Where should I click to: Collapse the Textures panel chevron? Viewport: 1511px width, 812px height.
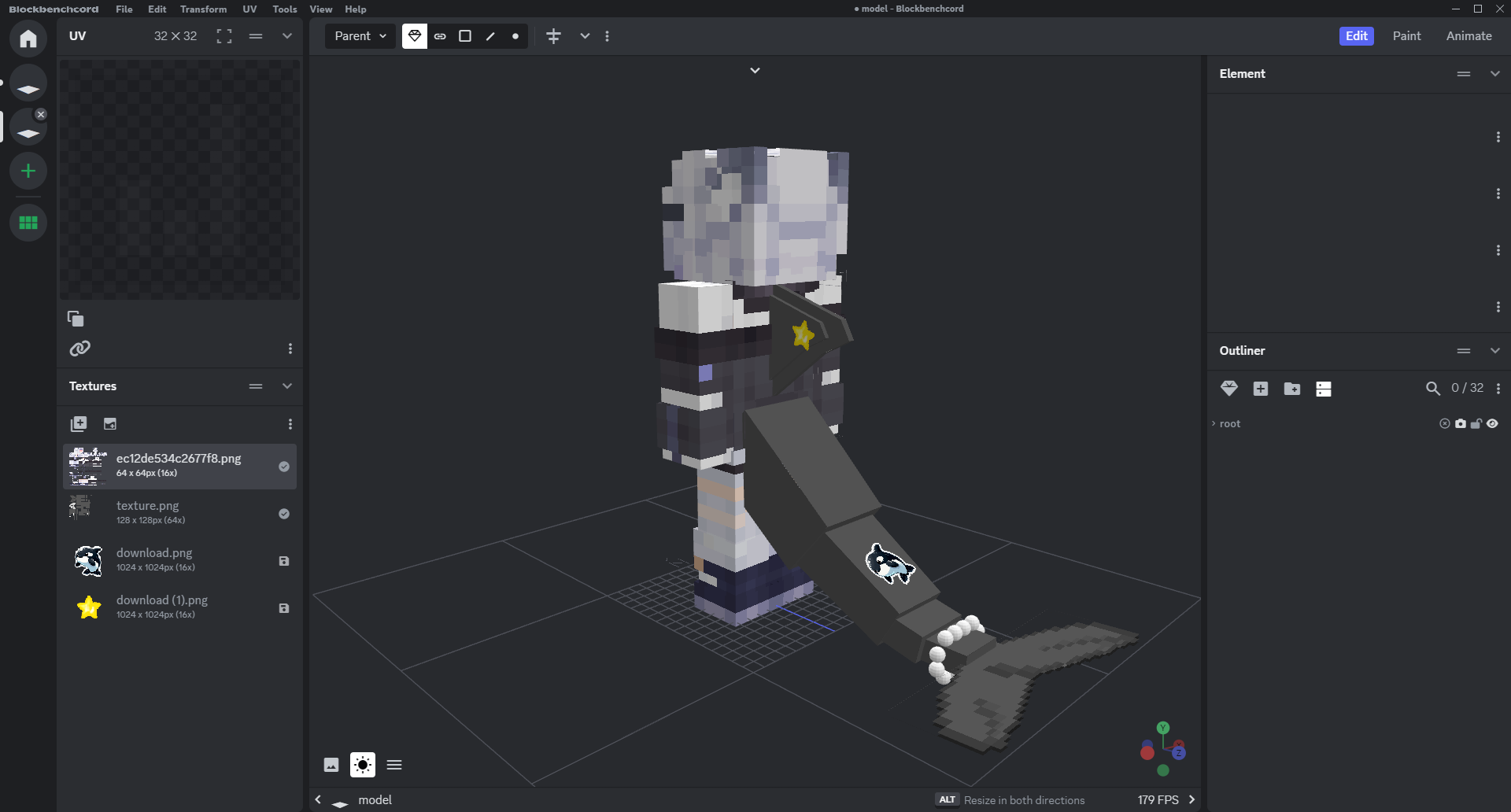pos(287,386)
